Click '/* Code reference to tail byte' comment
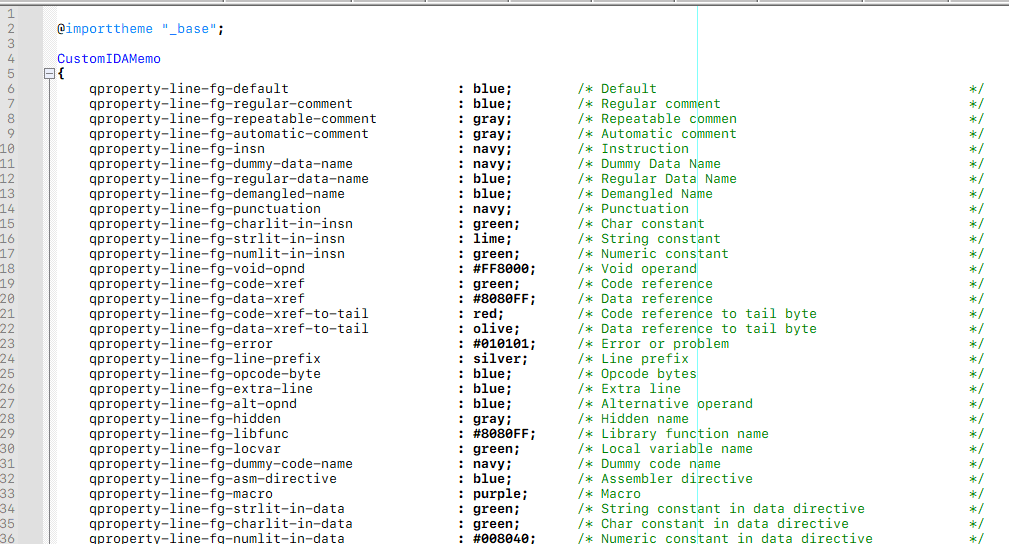This screenshot has height=544, width=1009. click(697, 314)
